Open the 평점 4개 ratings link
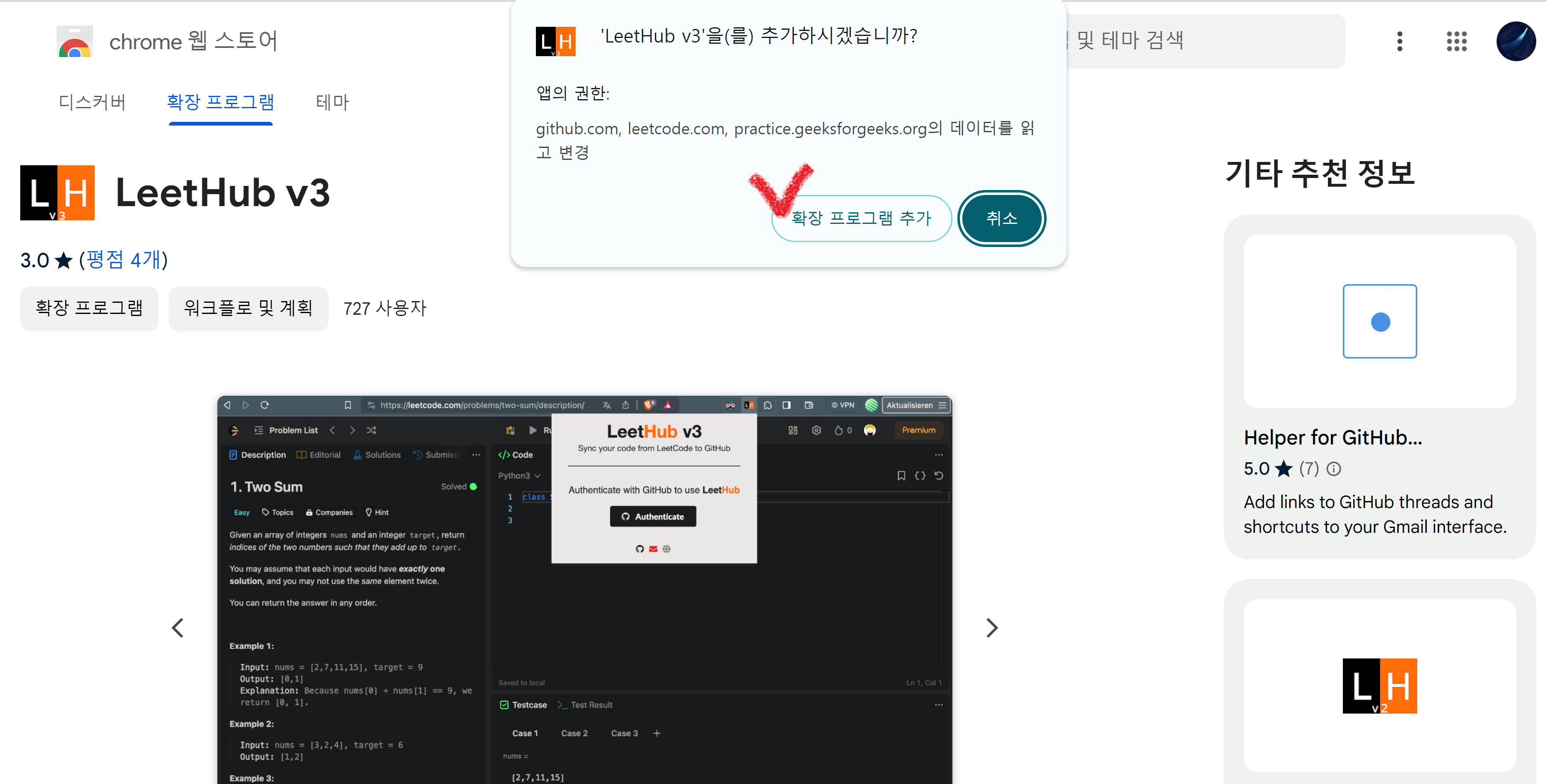 (124, 260)
